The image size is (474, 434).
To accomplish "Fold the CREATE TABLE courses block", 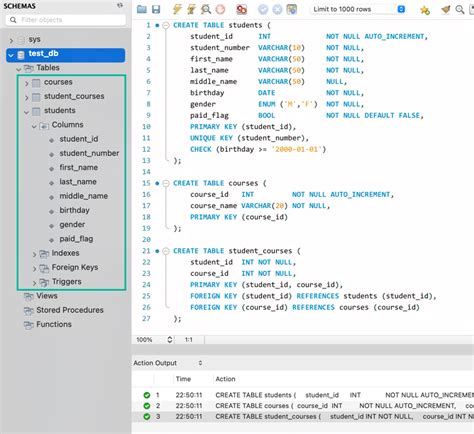I will coord(166,183).
